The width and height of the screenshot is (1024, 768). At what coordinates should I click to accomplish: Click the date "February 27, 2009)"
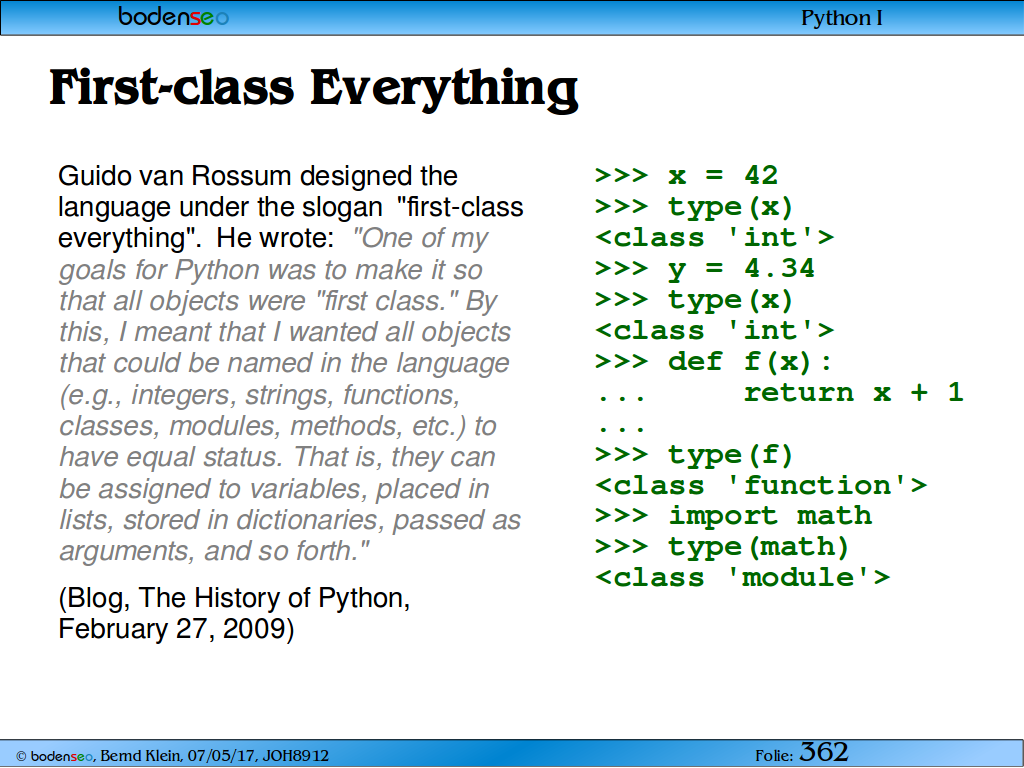[176, 629]
